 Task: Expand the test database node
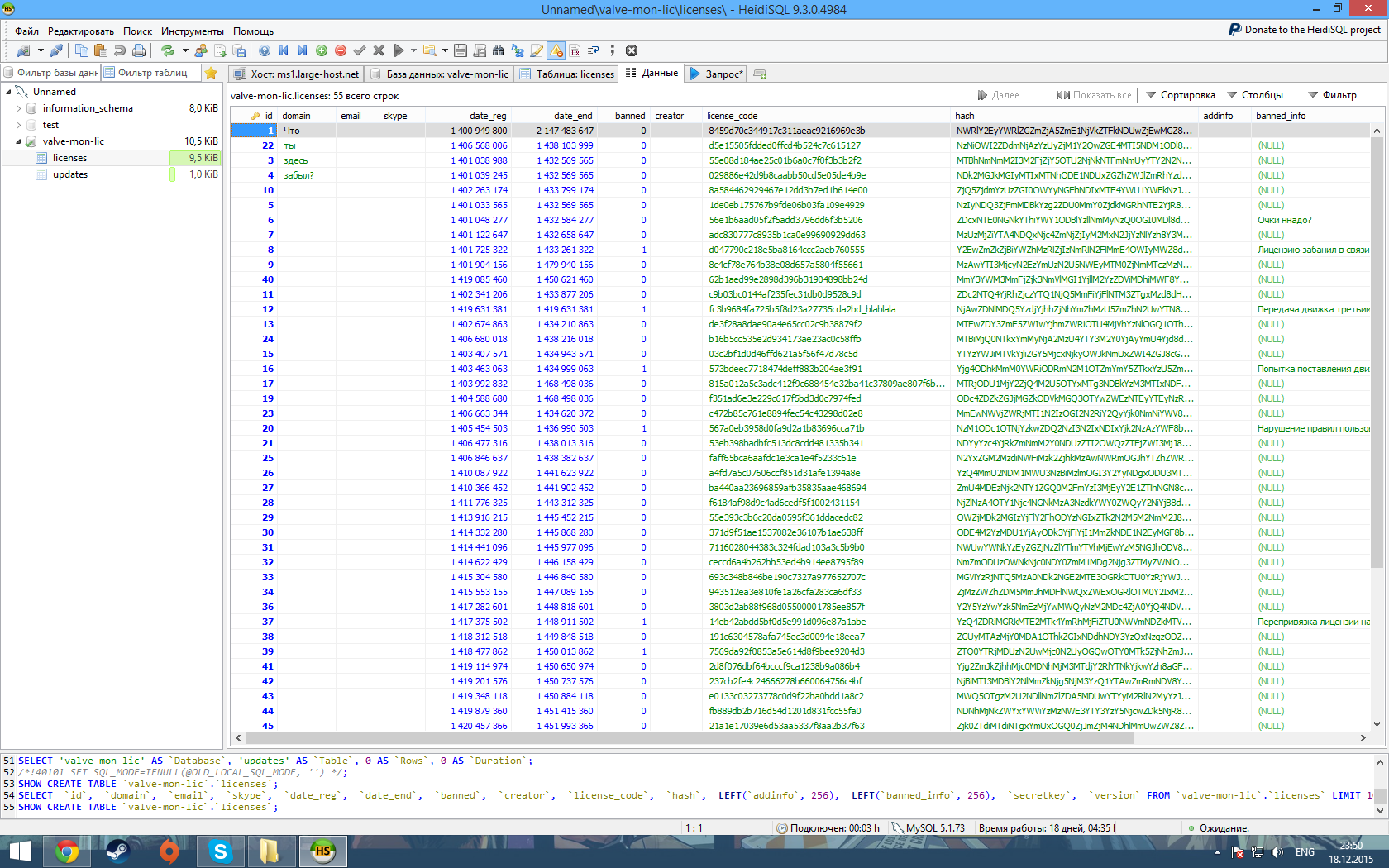19,125
